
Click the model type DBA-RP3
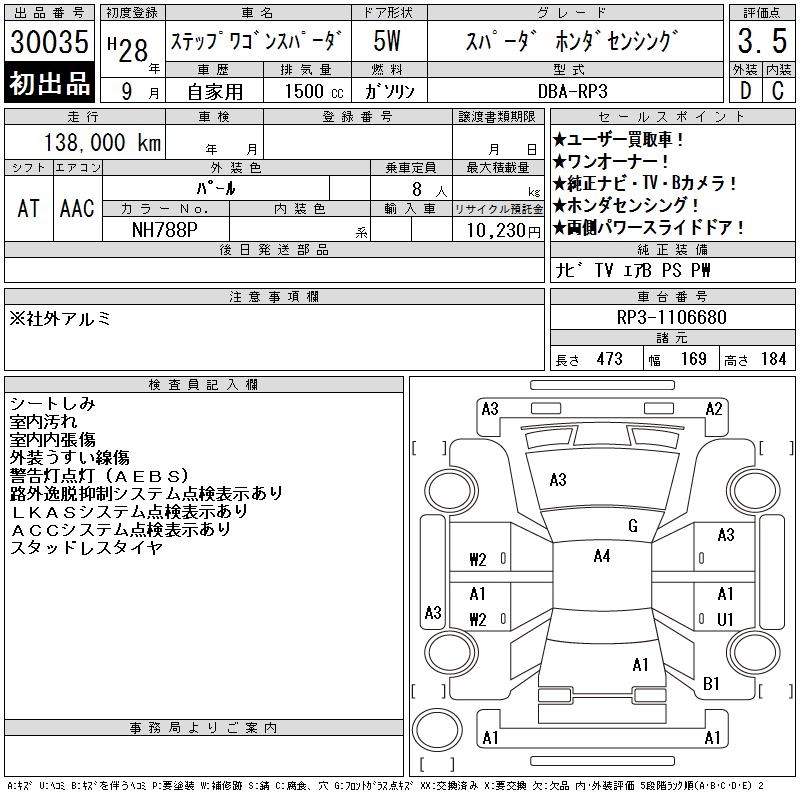coord(574,90)
